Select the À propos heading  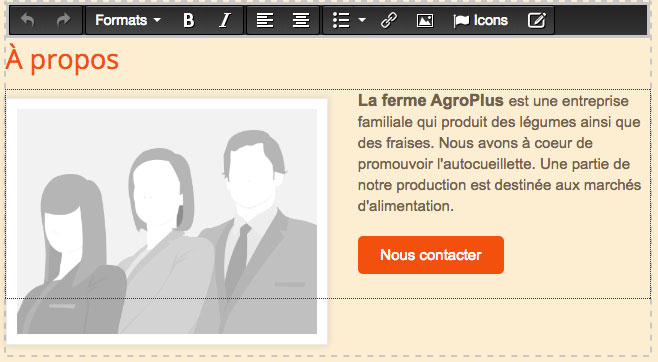tap(62, 59)
